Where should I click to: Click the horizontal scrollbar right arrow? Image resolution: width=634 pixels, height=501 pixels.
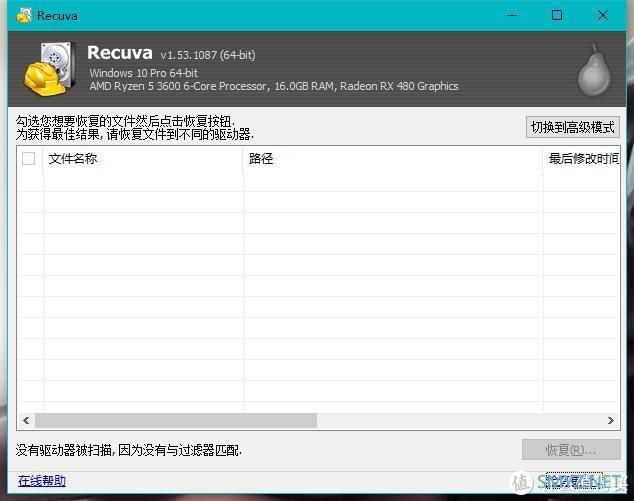pyautogui.click(x=611, y=421)
